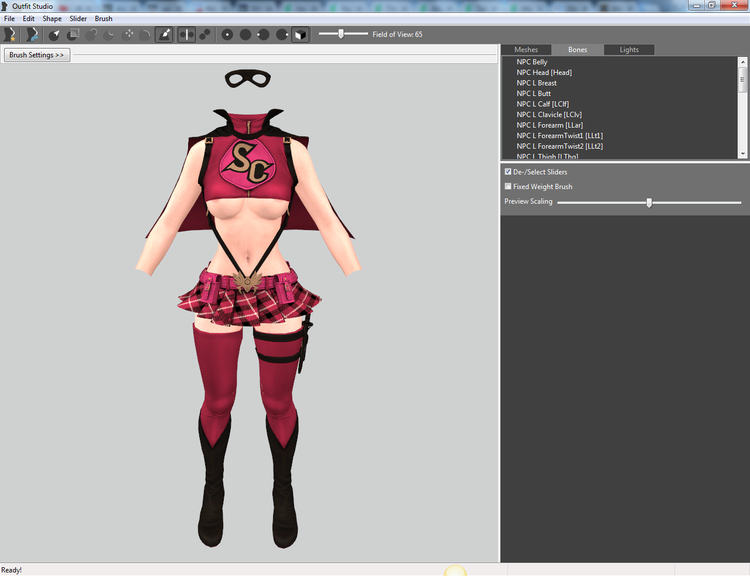
Task: Click the bone list scroll-up arrow
Action: point(742,62)
